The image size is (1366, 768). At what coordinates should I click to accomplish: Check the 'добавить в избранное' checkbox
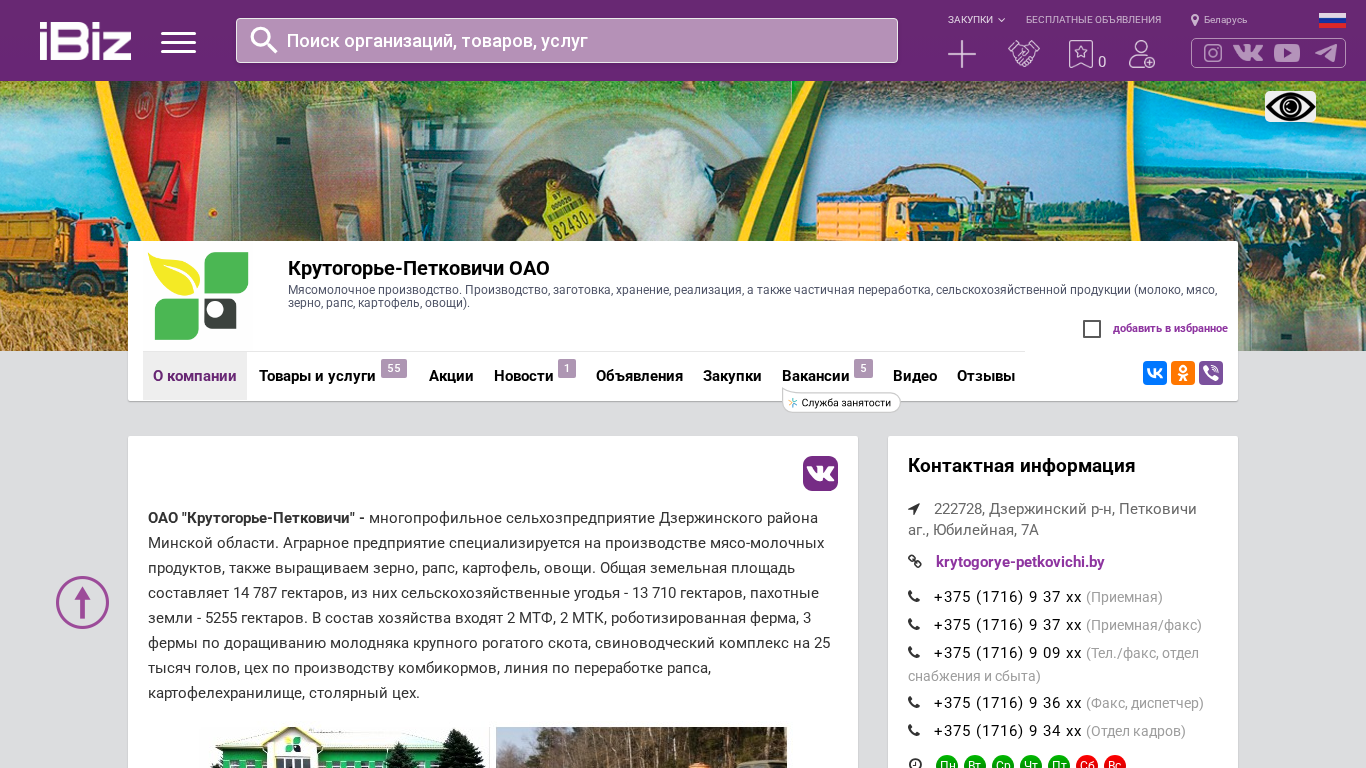click(x=1092, y=329)
